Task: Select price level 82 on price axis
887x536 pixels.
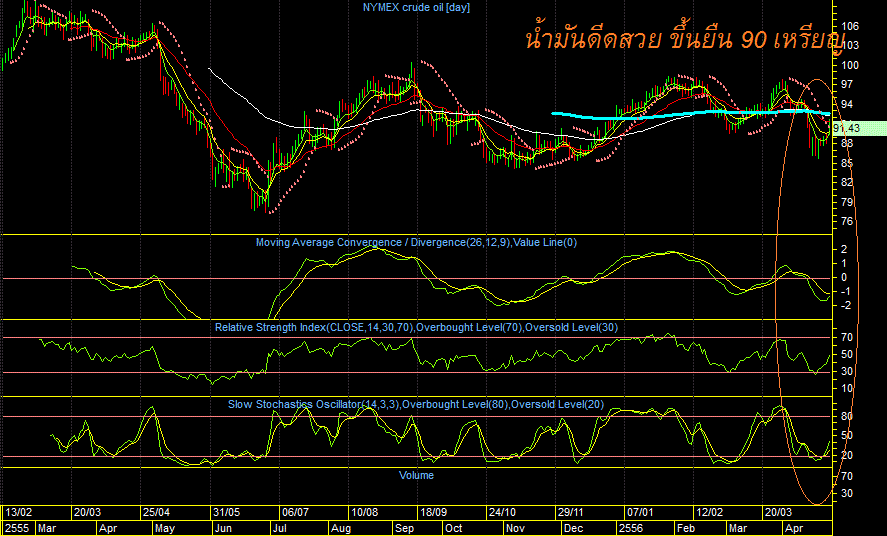Action: coord(847,183)
